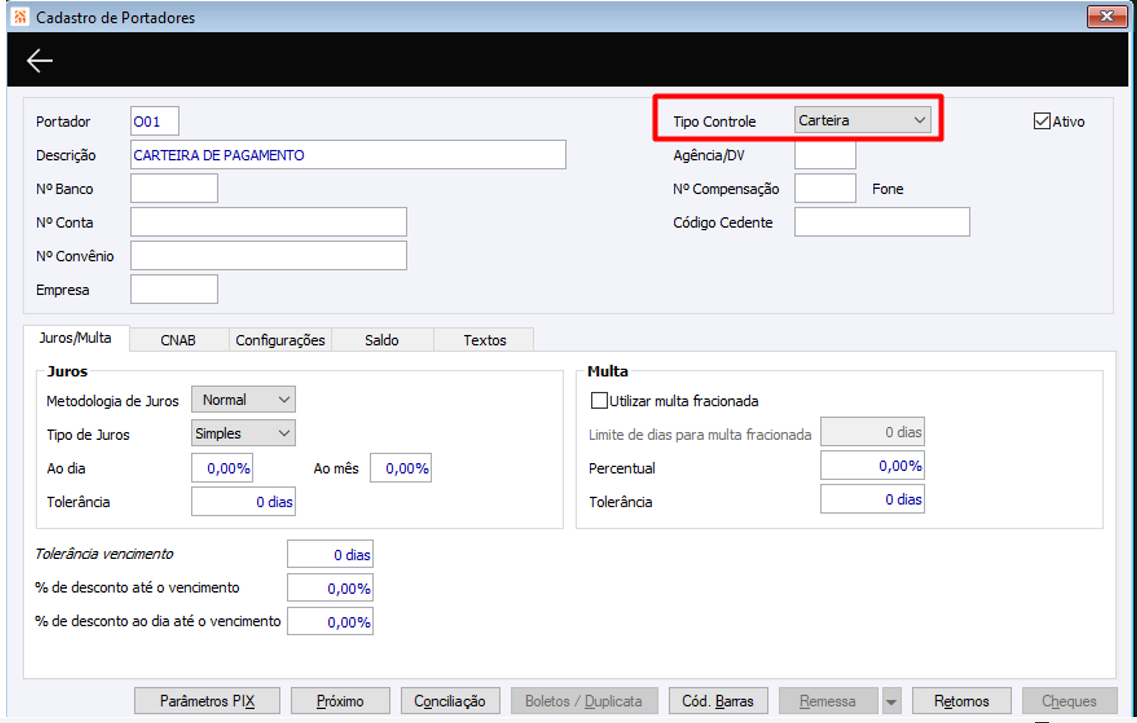The width and height of the screenshot is (1137, 723).
Task: Uncheck the Ativo checkbox
Action: tap(1042, 121)
